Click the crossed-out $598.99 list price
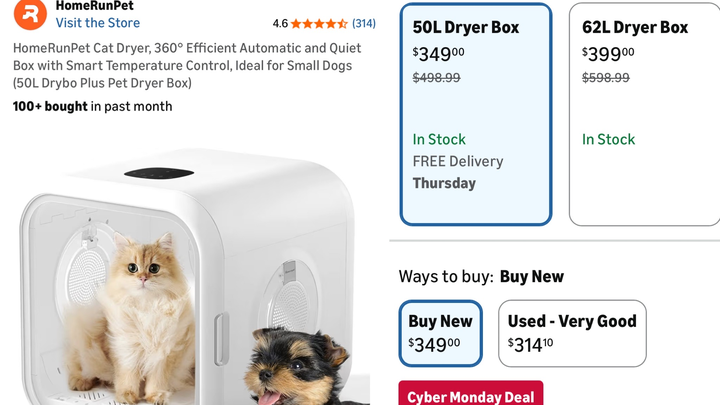 [606, 78]
